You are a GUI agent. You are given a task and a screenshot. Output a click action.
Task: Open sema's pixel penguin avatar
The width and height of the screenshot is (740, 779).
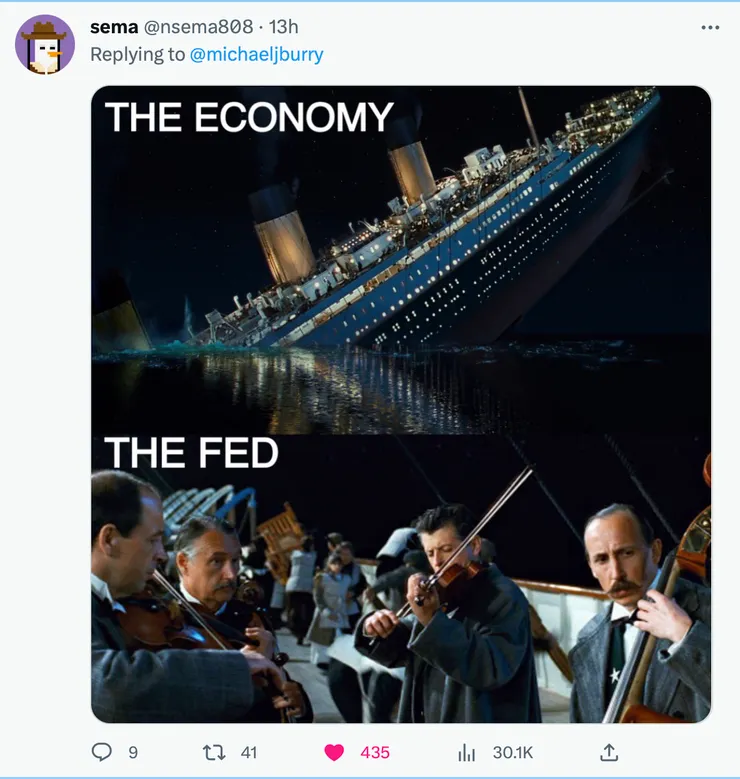pyautogui.click(x=45, y=45)
